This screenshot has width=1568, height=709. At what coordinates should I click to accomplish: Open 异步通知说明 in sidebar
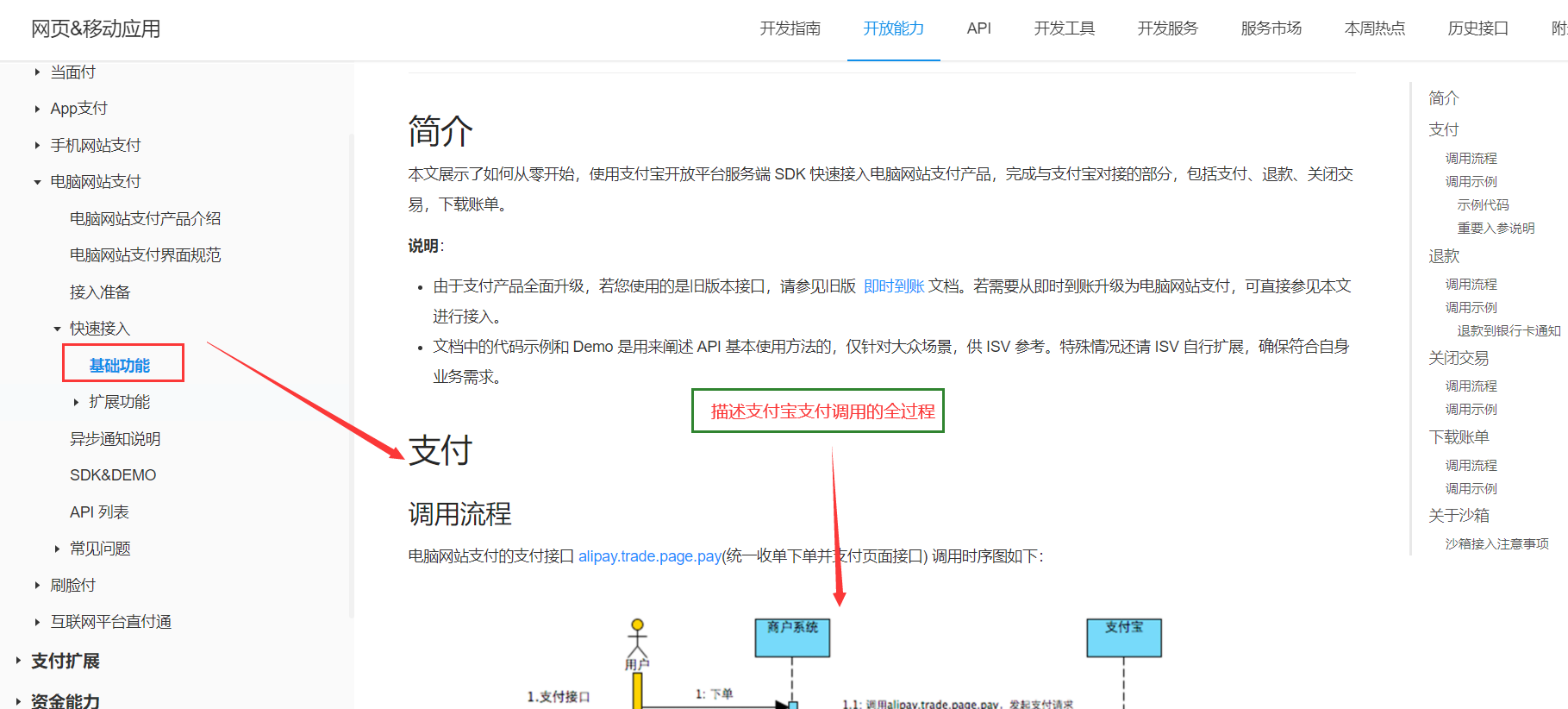[x=116, y=439]
